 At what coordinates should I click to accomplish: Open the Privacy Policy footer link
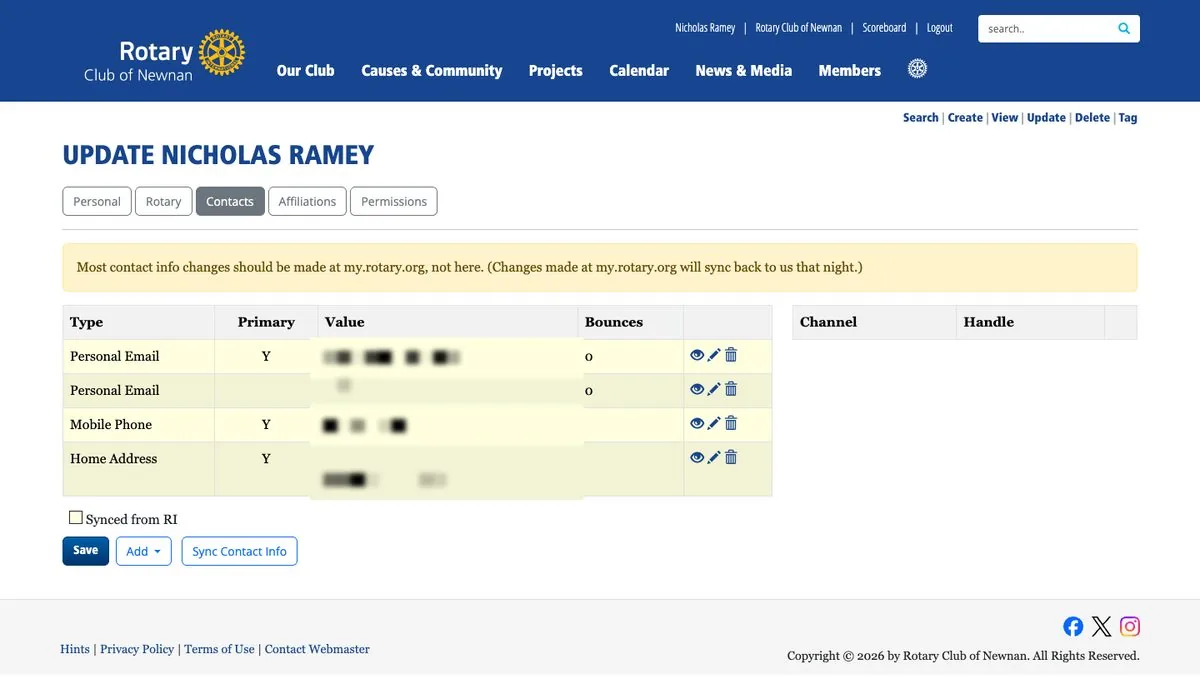137,649
